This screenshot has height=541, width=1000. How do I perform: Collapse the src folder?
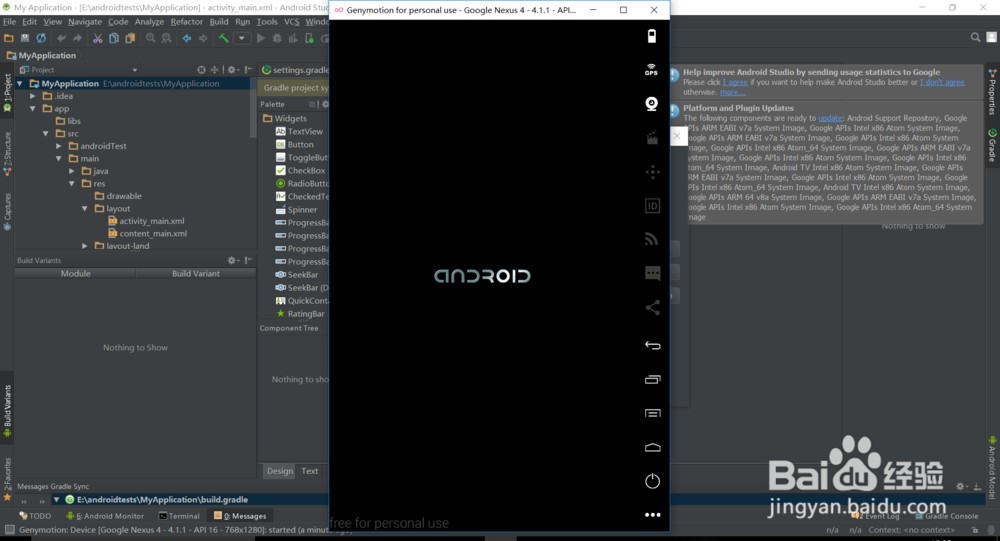pos(46,134)
